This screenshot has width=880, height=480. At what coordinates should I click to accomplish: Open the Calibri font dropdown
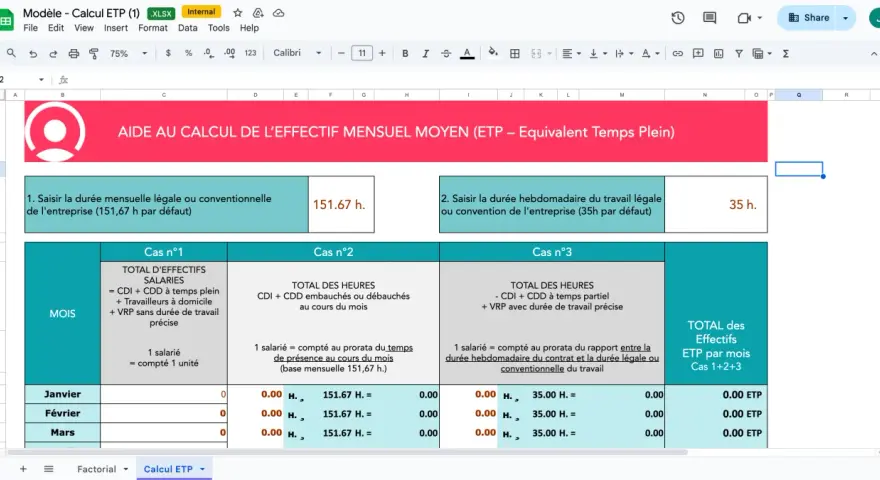297,53
